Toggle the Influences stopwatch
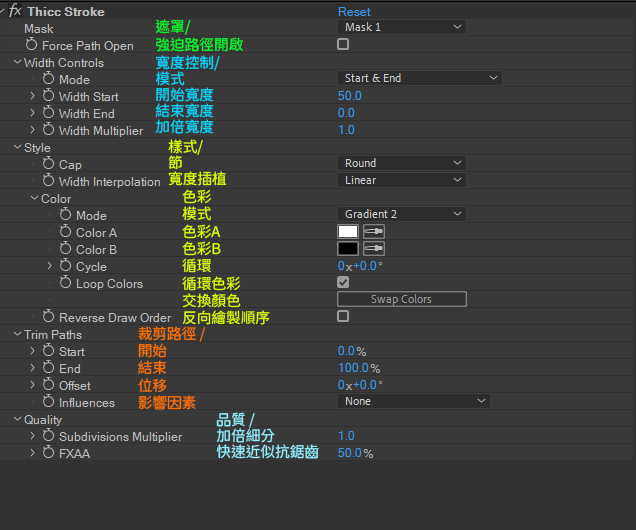 [48, 401]
